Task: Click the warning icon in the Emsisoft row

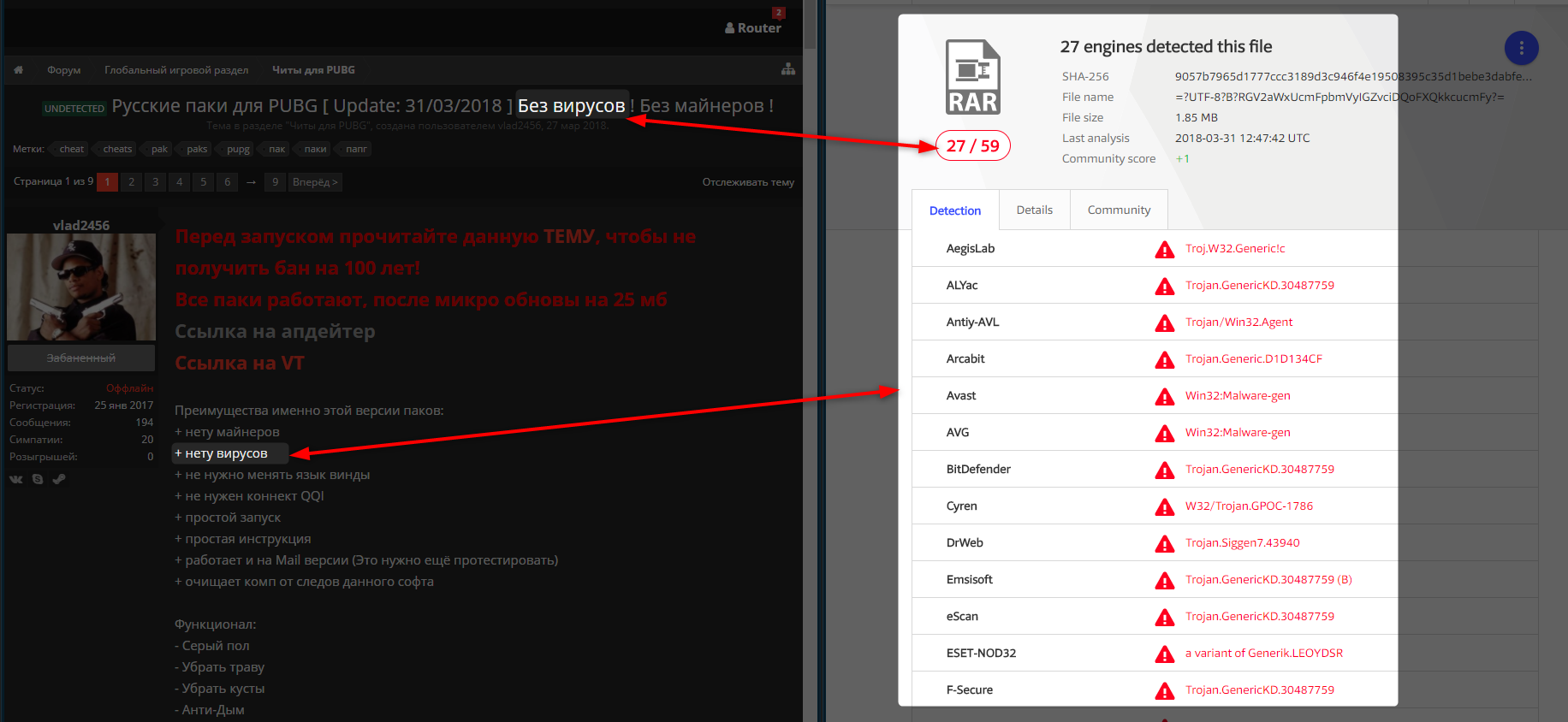Action: [1164, 580]
